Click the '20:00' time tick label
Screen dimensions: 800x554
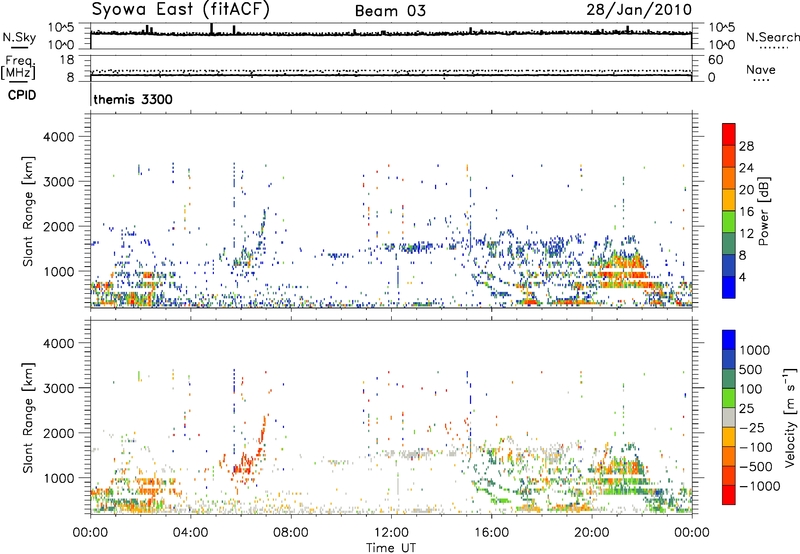(591, 533)
